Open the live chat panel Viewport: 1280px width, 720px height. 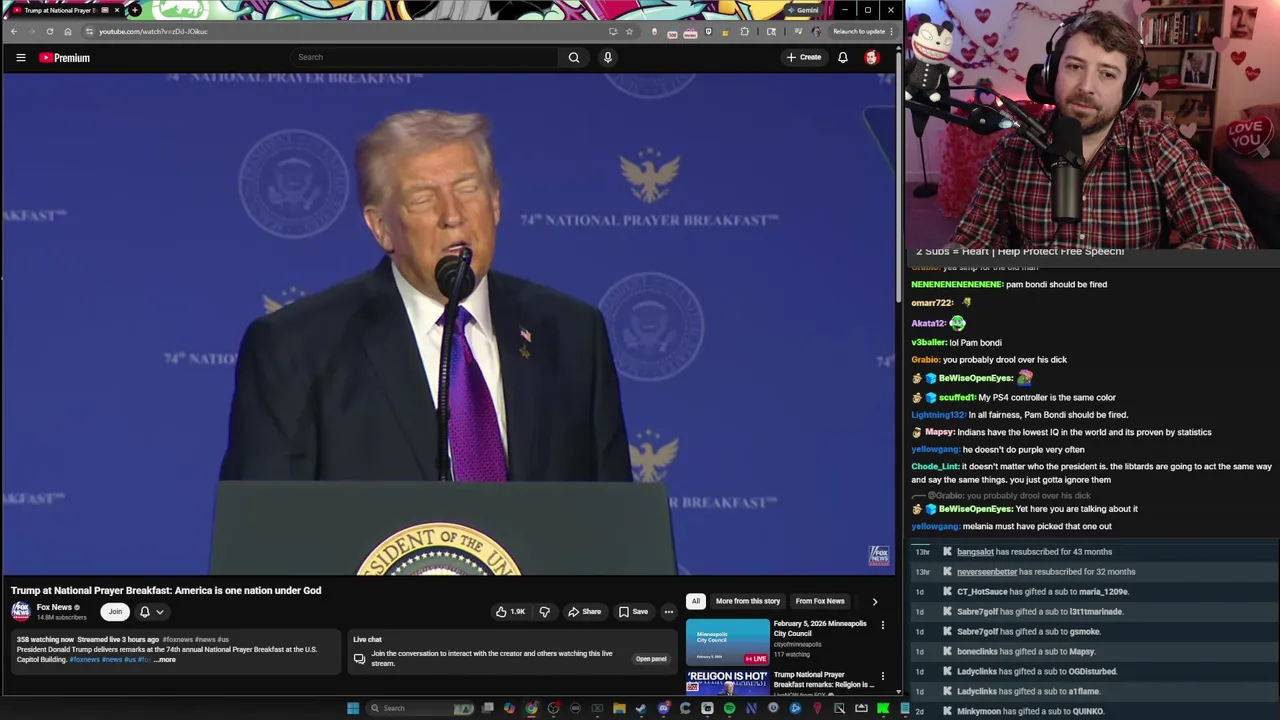click(651, 659)
